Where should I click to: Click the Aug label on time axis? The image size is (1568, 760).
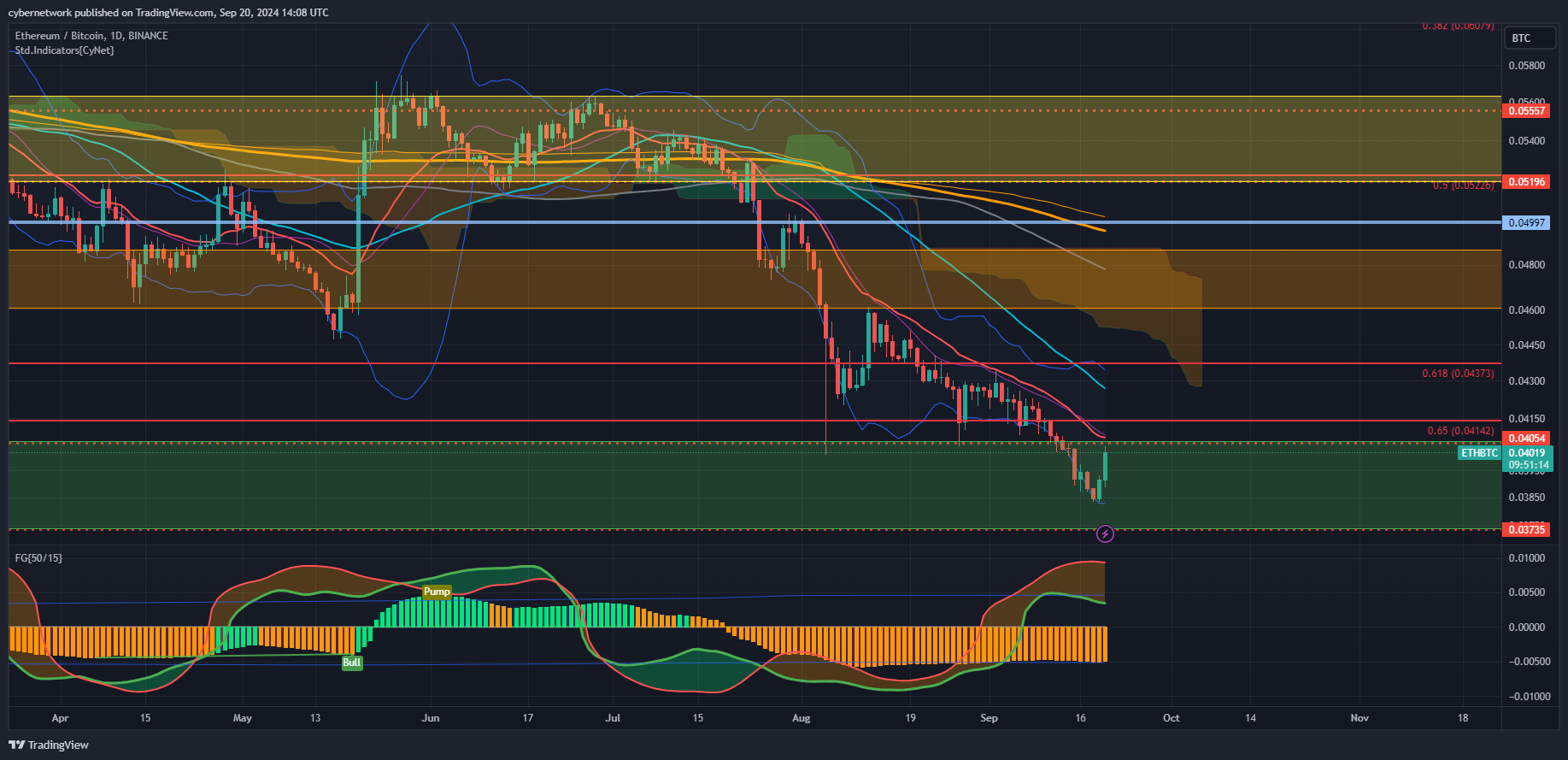pyautogui.click(x=802, y=718)
